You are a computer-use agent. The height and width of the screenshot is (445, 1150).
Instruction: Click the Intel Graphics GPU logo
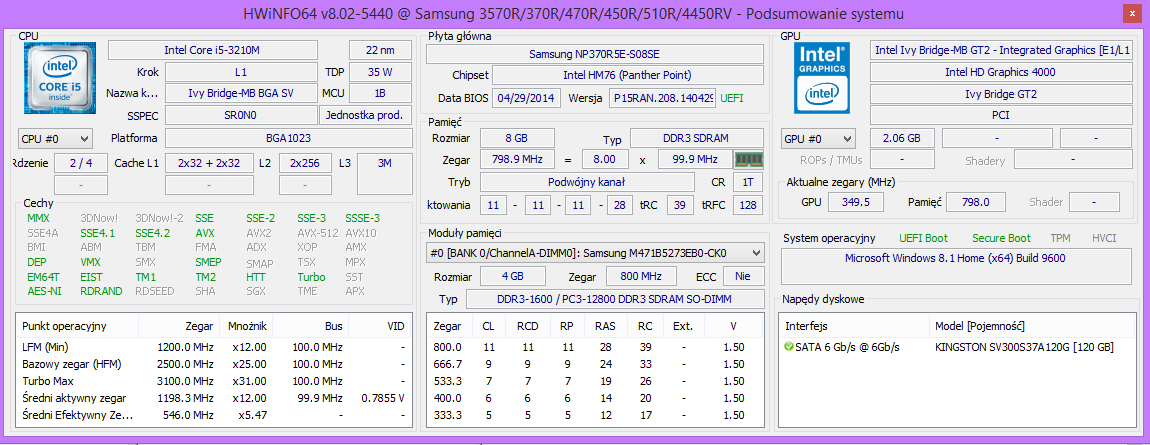pyautogui.click(x=821, y=78)
